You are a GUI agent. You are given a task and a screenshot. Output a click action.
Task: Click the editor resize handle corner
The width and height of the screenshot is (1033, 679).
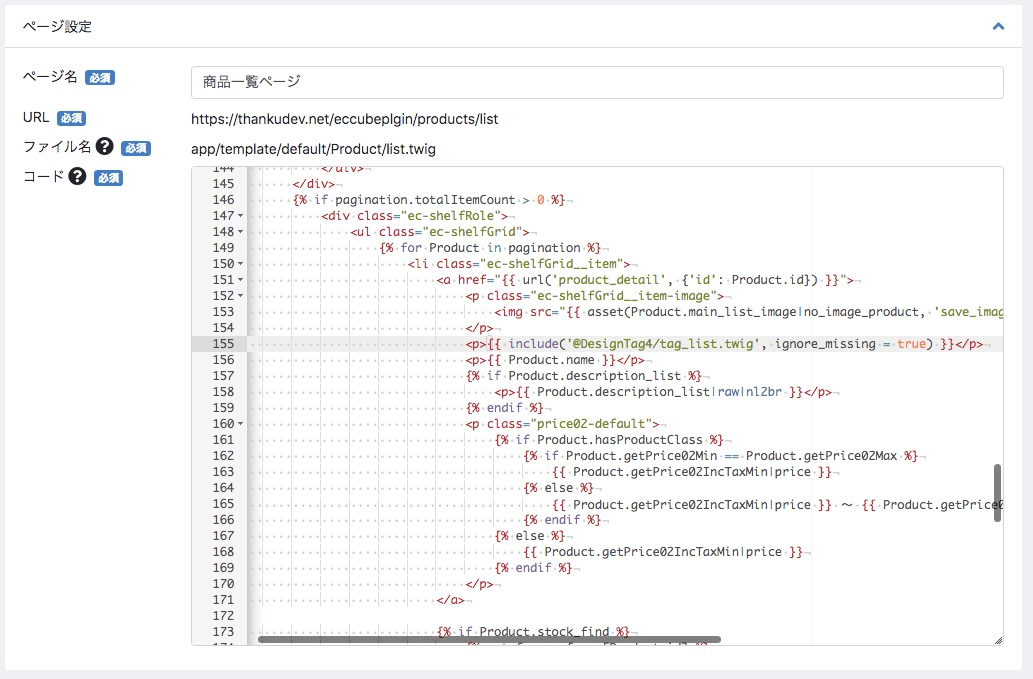point(998,640)
